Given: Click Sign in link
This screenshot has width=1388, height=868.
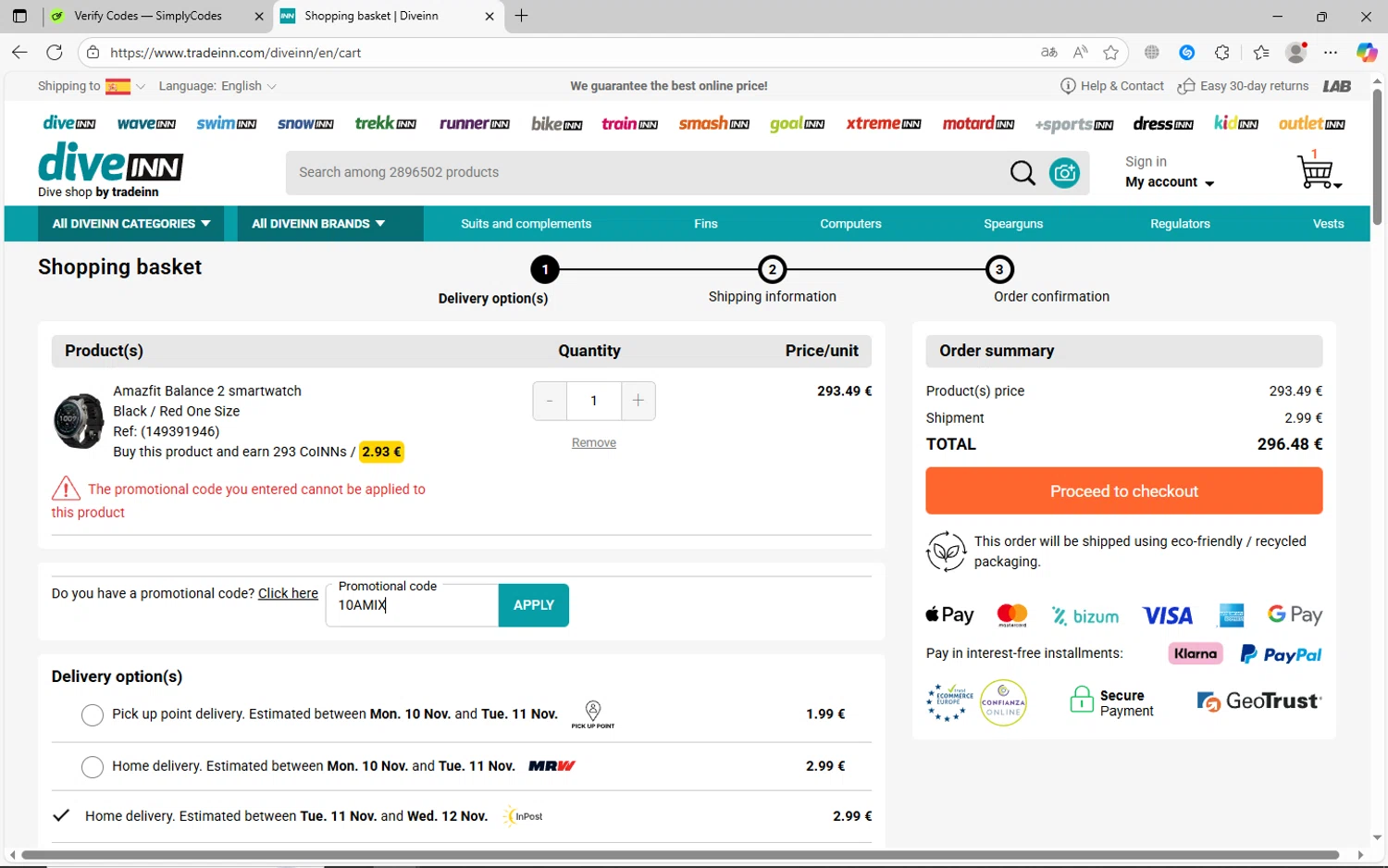Looking at the screenshot, I should tap(1146, 161).
